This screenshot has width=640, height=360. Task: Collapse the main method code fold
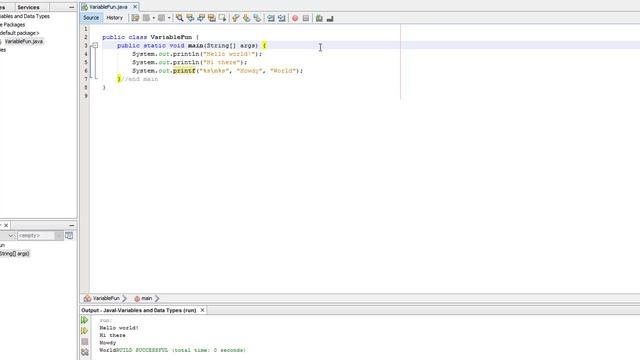(95, 46)
